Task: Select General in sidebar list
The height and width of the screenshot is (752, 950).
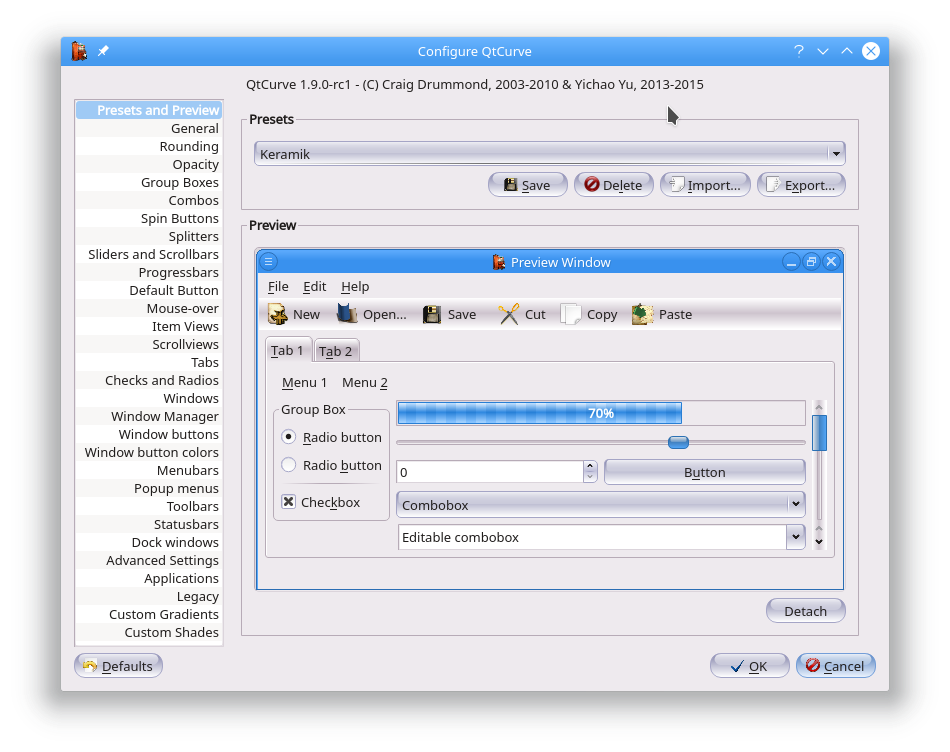Action: point(149,128)
